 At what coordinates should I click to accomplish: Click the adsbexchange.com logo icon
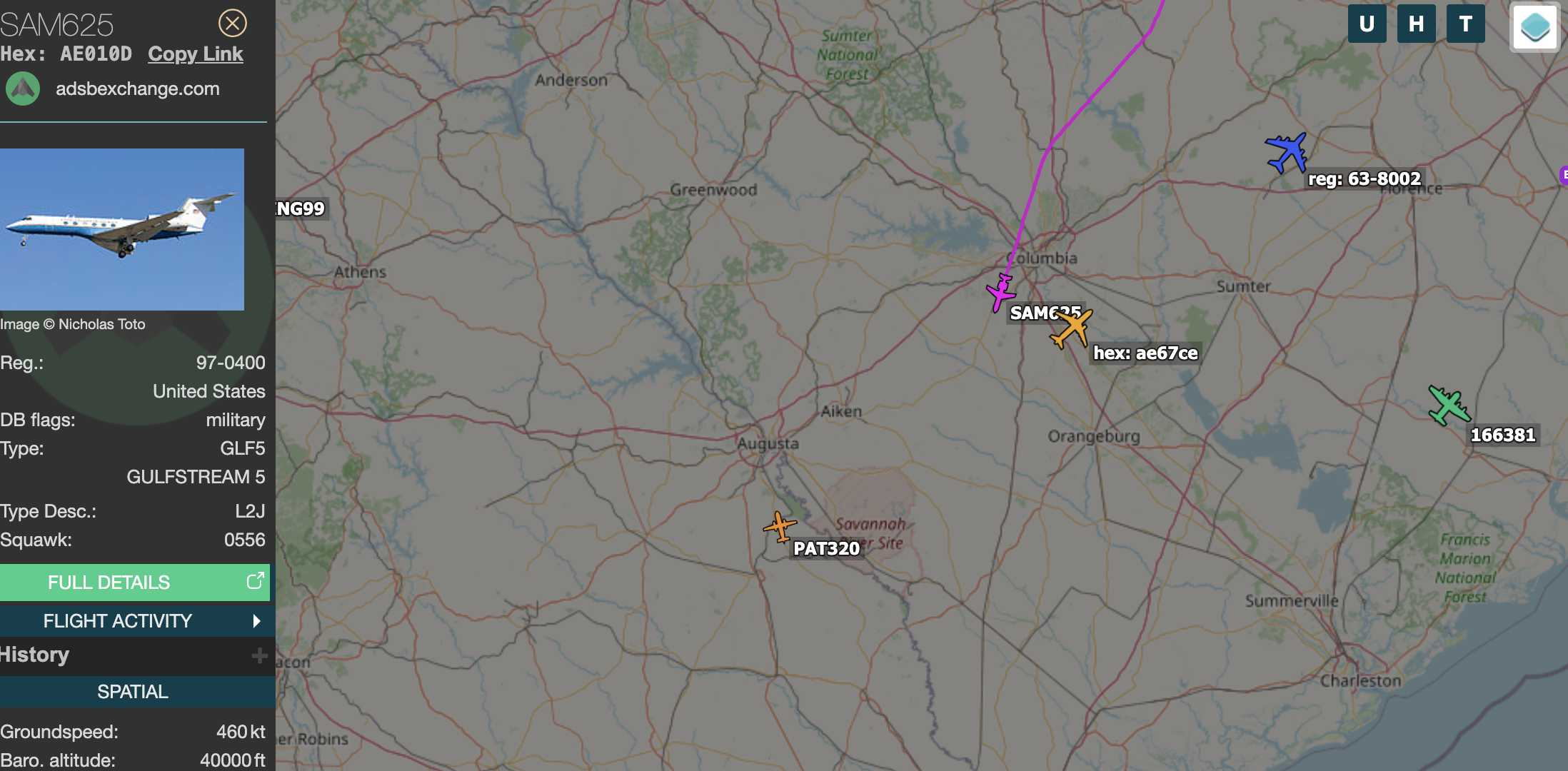click(x=23, y=89)
